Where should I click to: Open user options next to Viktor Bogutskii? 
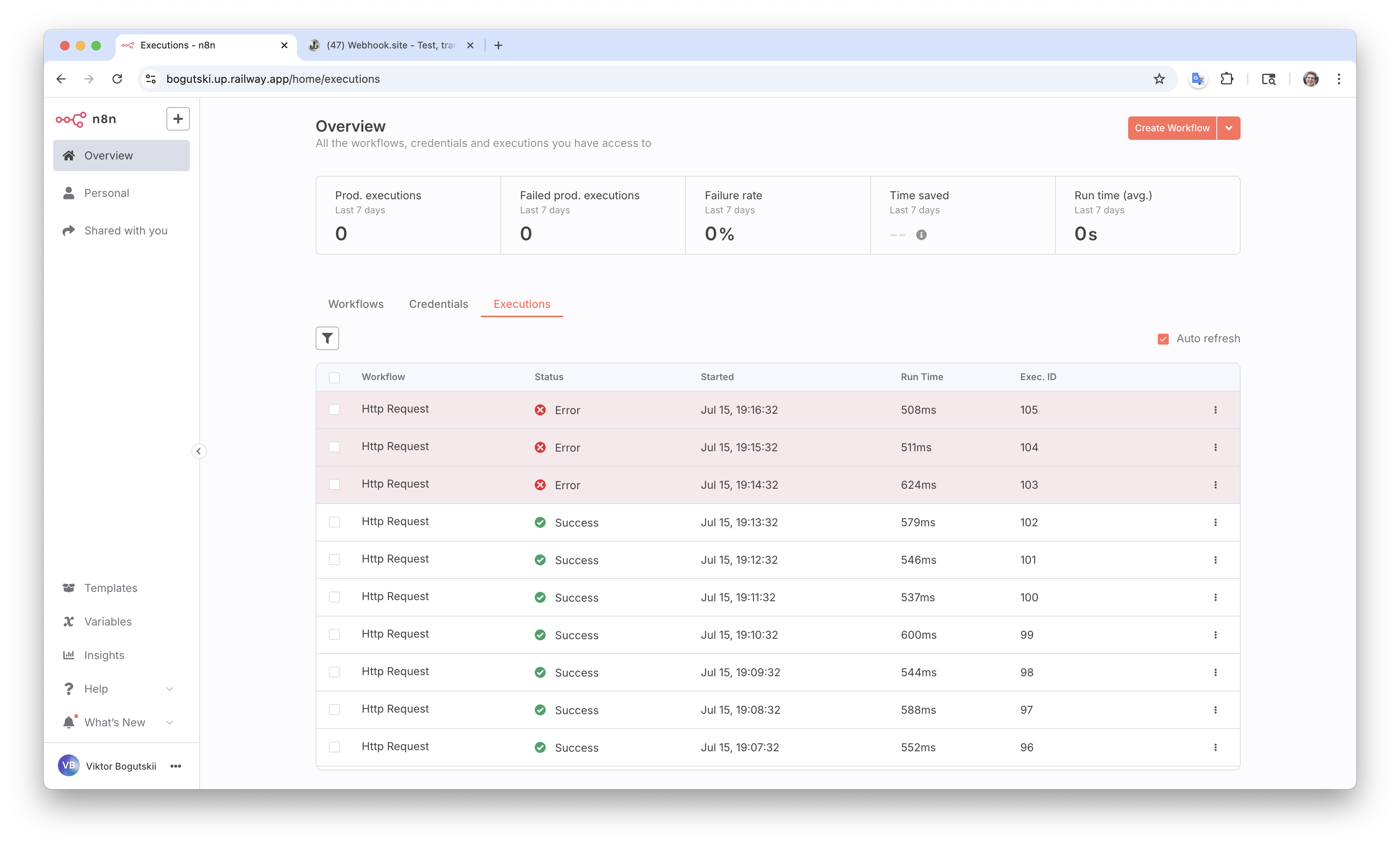tap(175, 766)
